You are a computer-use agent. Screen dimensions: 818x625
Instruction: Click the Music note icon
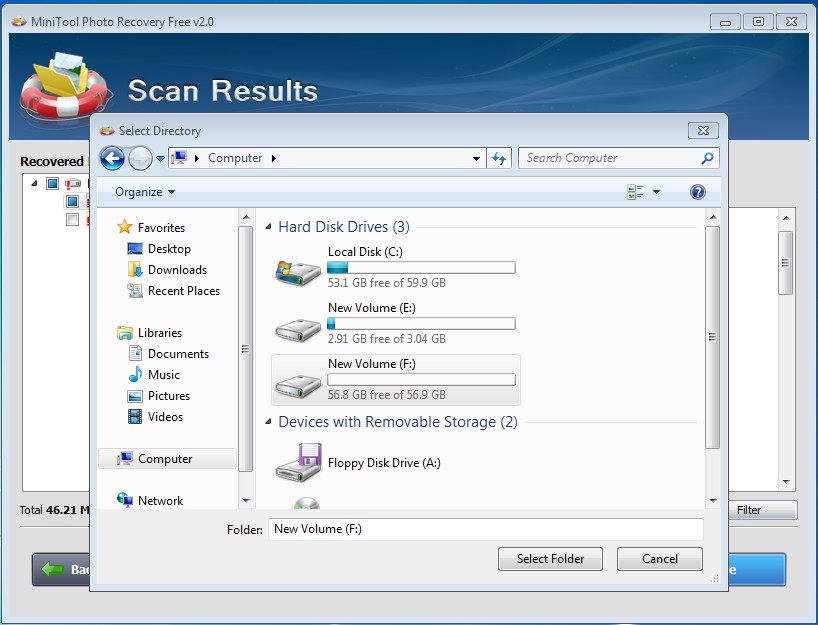(x=135, y=374)
